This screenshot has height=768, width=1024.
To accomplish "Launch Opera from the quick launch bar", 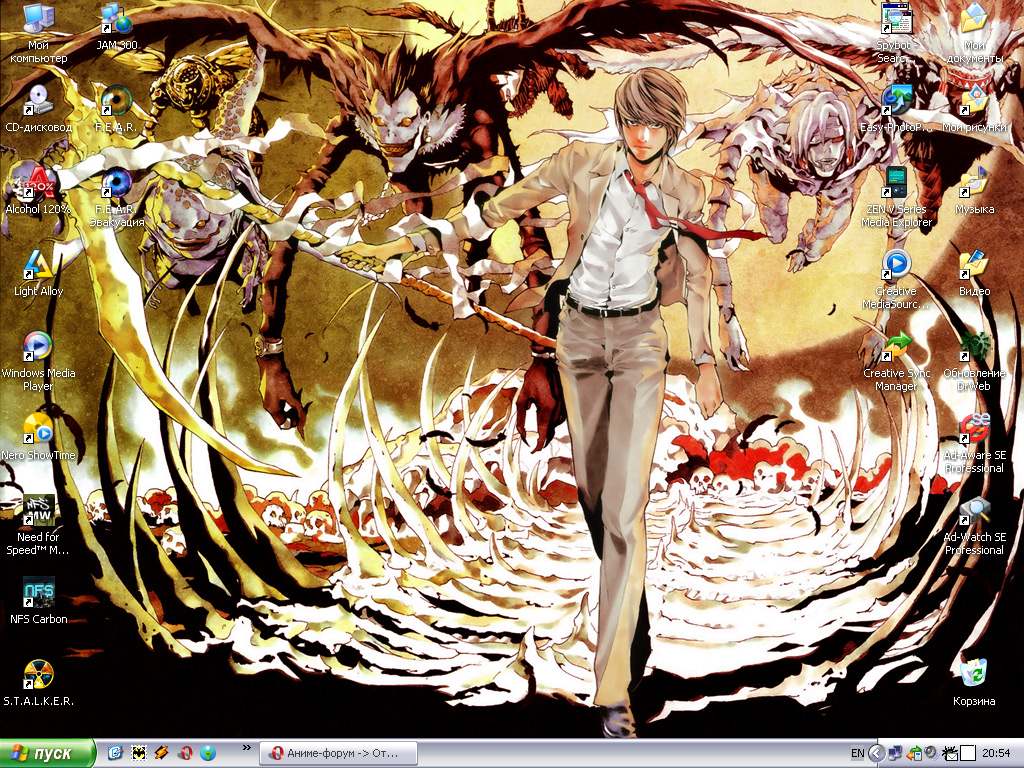I will pos(185,753).
